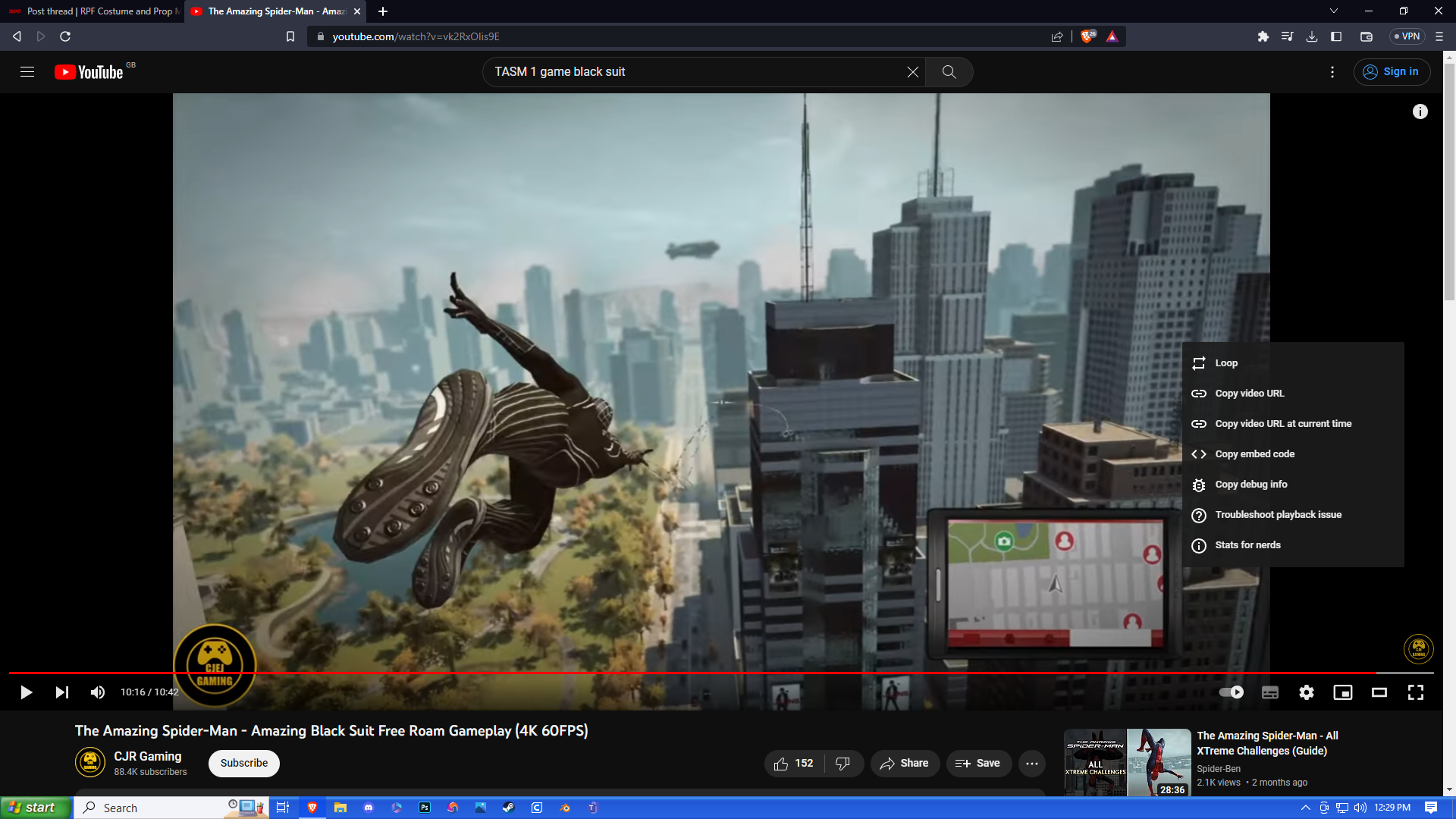1456x819 pixels.
Task: Open The Amazing Spider-Man XTreme Challenges title
Action: point(1267,743)
